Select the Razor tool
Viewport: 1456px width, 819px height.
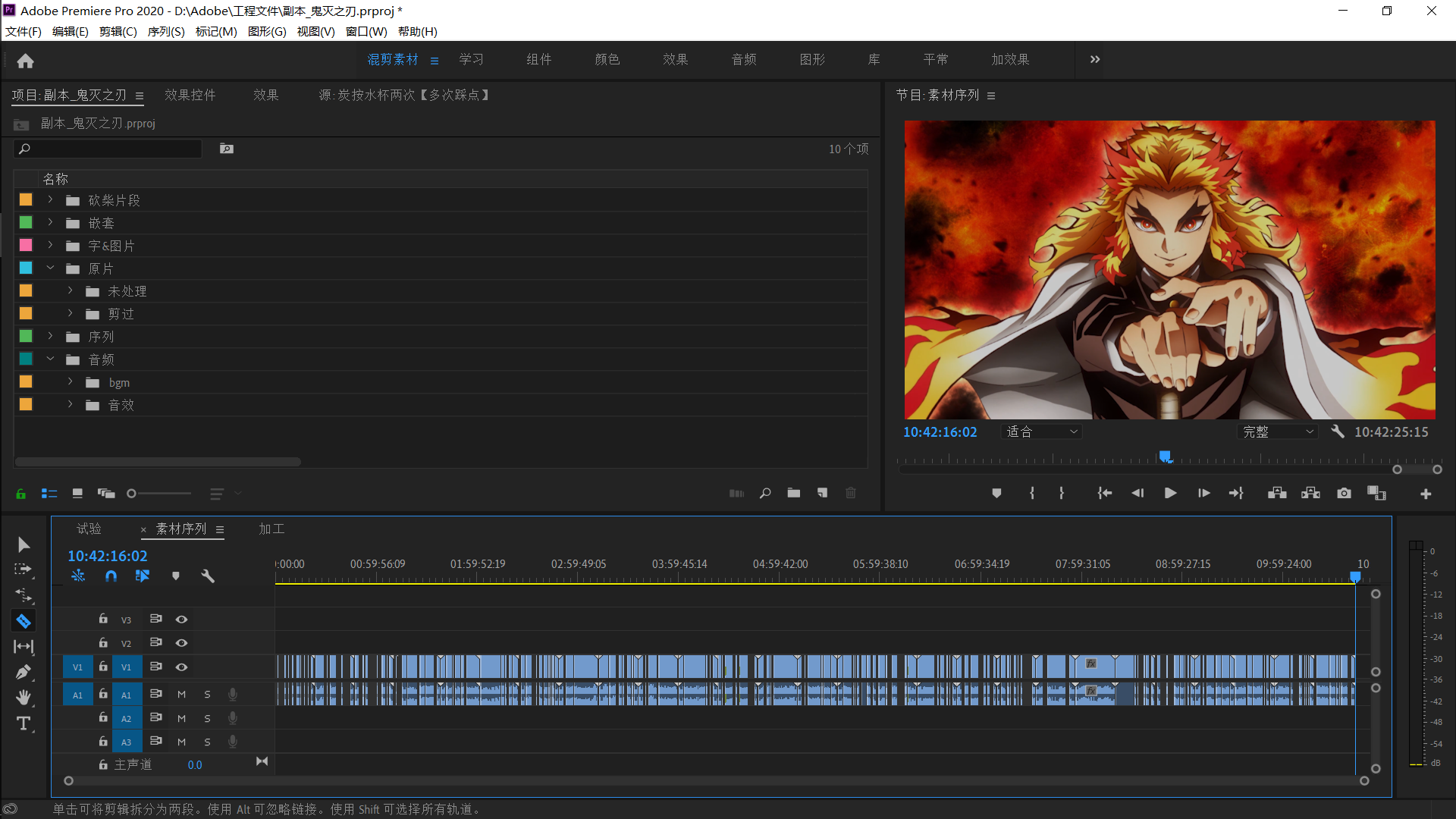click(24, 621)
